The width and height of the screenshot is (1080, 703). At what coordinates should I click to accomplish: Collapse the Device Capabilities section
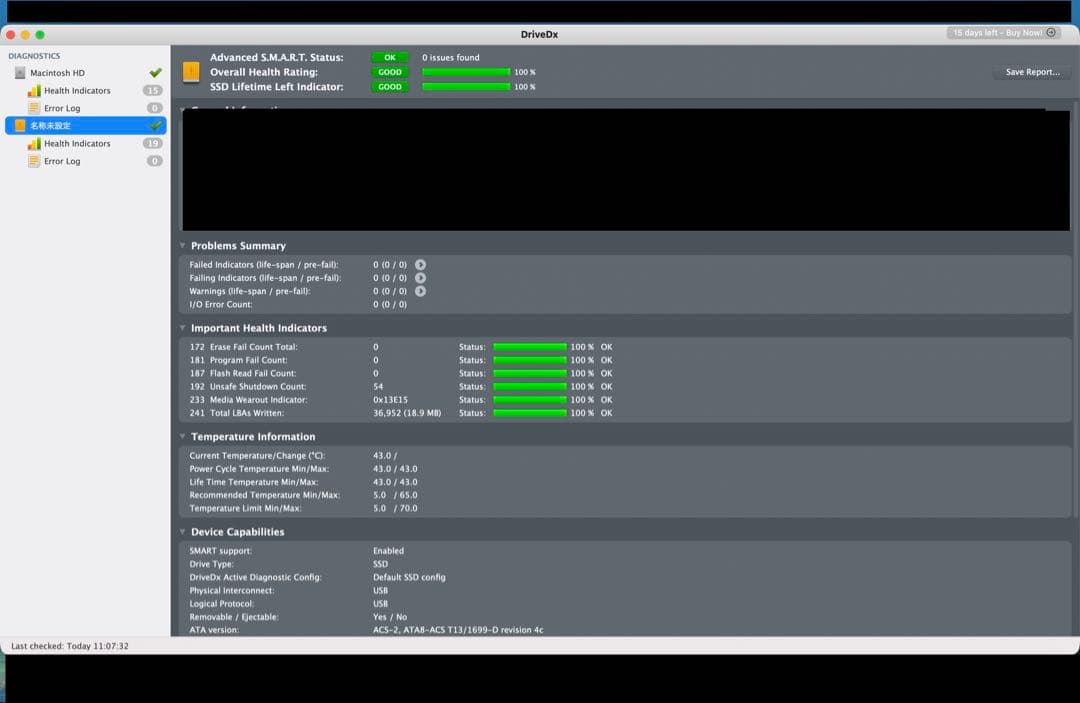coord(183,532)
